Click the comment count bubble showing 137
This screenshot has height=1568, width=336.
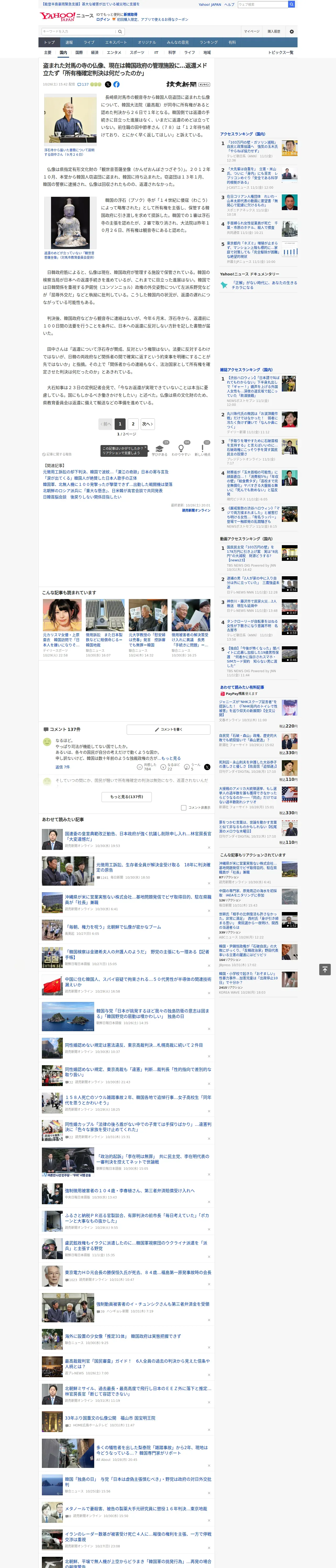pyautogui.click(x=83, y=85)
